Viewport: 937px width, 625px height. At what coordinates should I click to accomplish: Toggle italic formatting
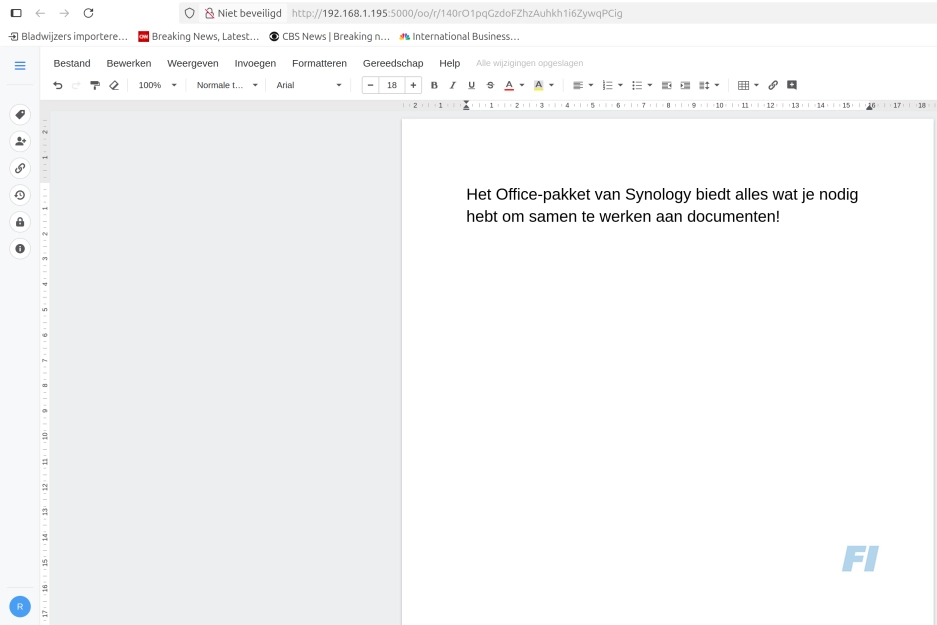pos(453,85)
